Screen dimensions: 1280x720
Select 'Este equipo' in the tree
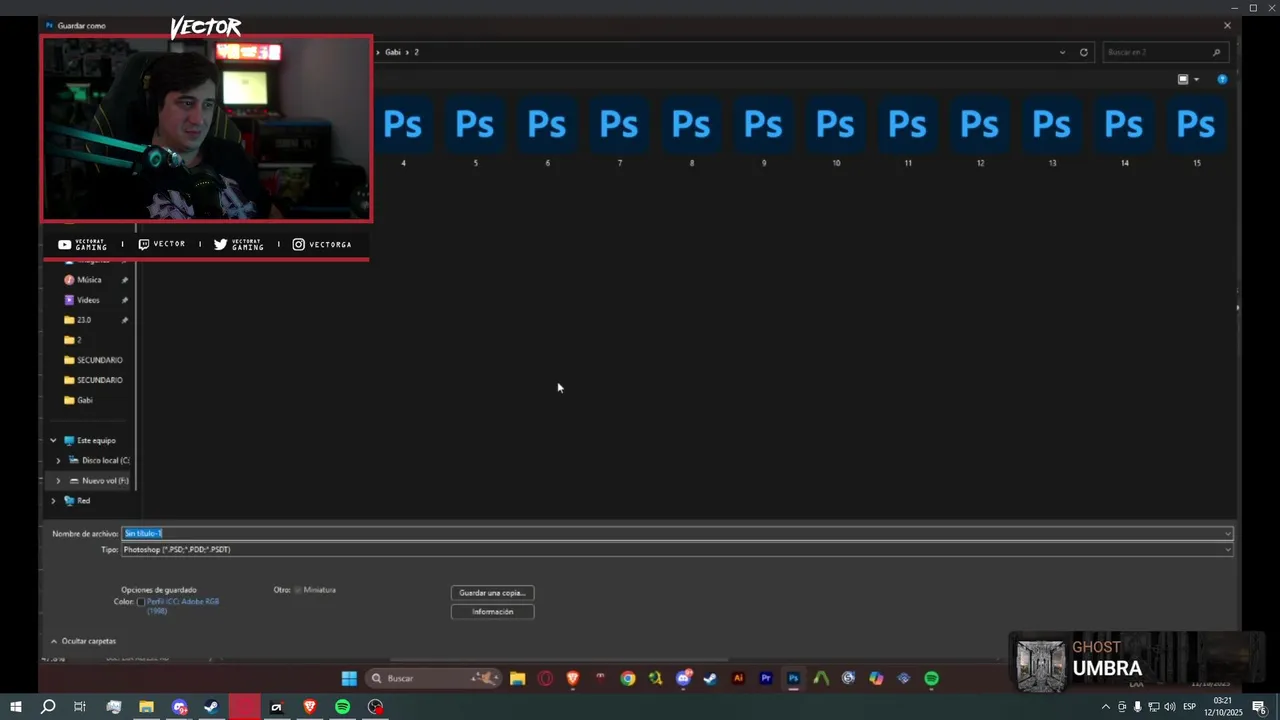tap(96, 440)
